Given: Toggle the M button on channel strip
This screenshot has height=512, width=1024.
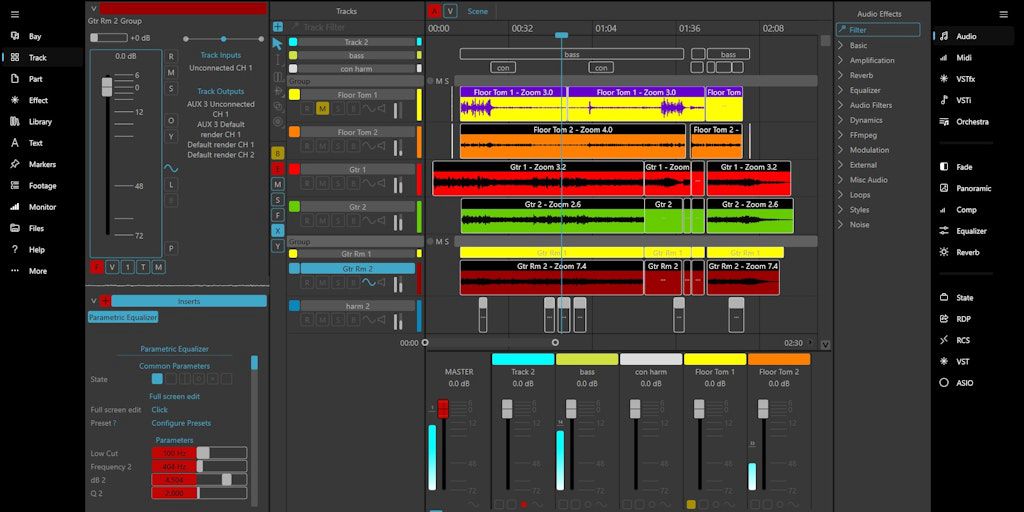Looking at the screenshot, I should click(171, 73).
